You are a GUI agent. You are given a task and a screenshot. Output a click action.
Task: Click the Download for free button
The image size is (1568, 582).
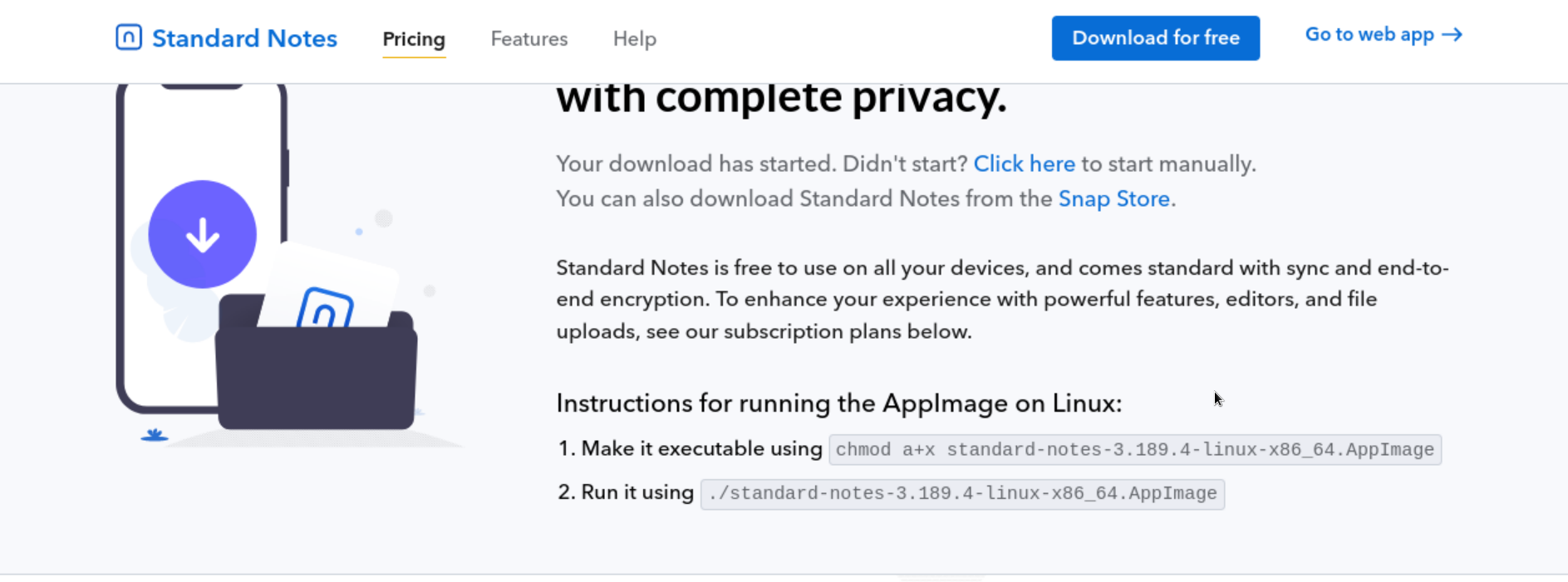coord(1155,37)
